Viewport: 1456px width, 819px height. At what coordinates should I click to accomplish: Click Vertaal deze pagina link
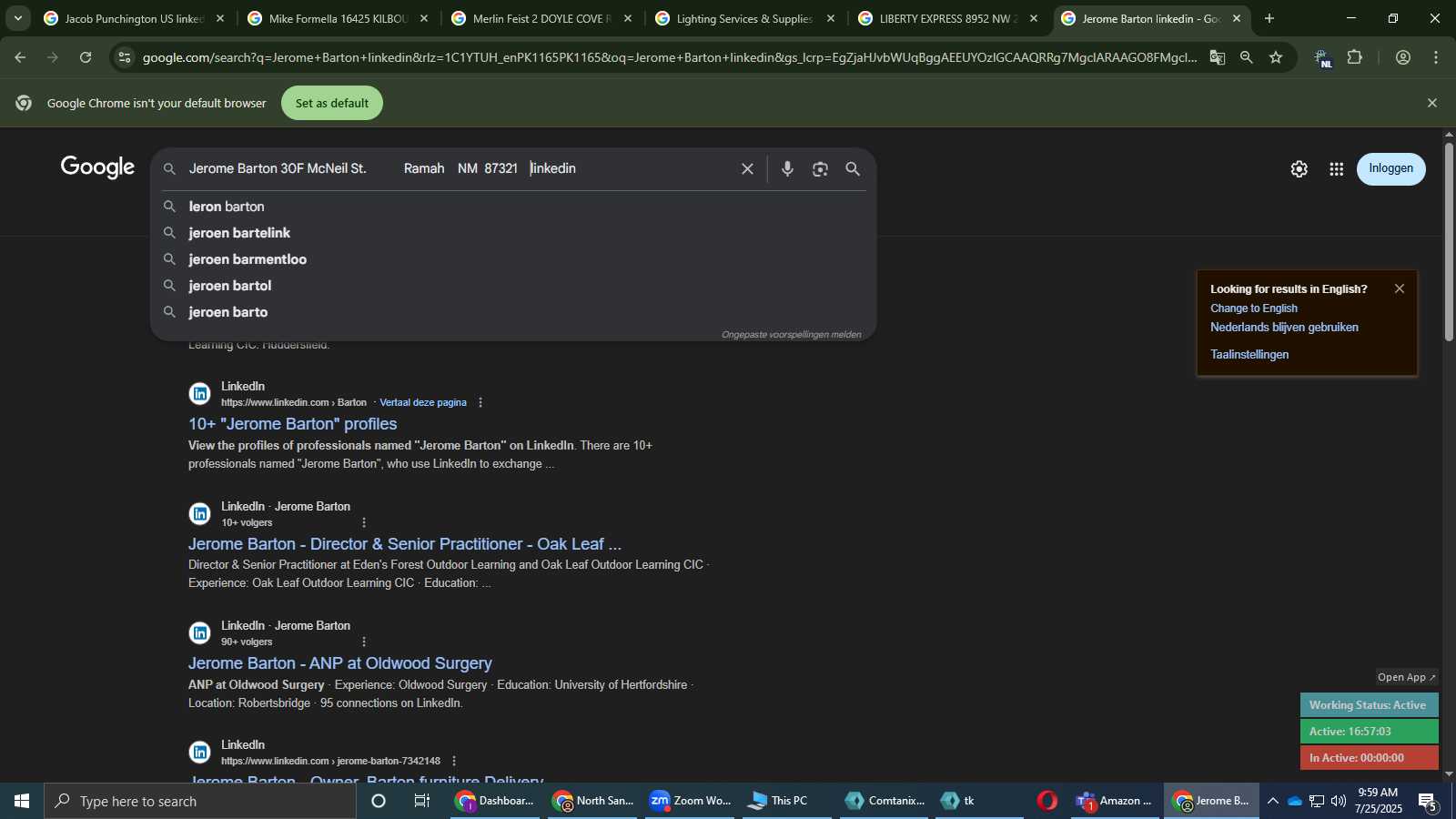[423, 402]
